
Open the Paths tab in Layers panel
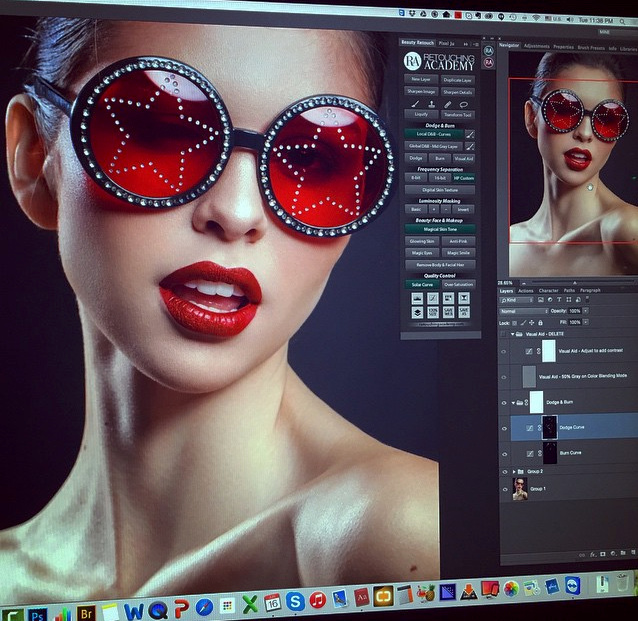(568, 290)
